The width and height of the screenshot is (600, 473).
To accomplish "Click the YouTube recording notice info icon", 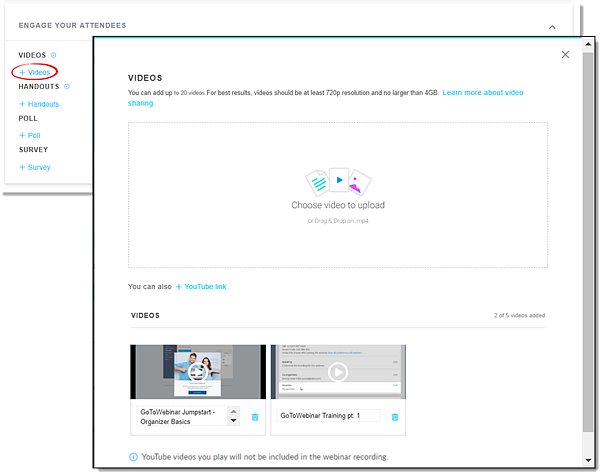I will pyautogui.click(x=133, y=457).
